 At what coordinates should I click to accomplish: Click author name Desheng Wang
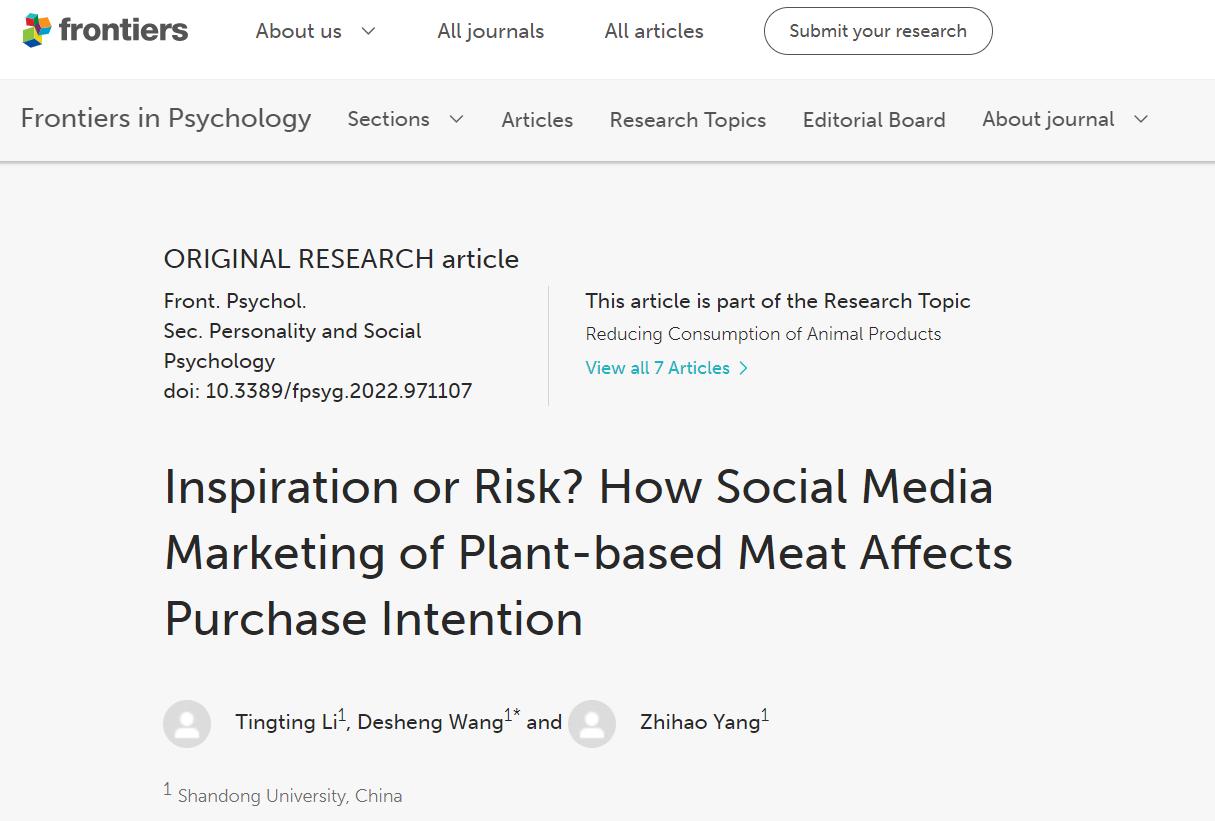coord(430,723)
